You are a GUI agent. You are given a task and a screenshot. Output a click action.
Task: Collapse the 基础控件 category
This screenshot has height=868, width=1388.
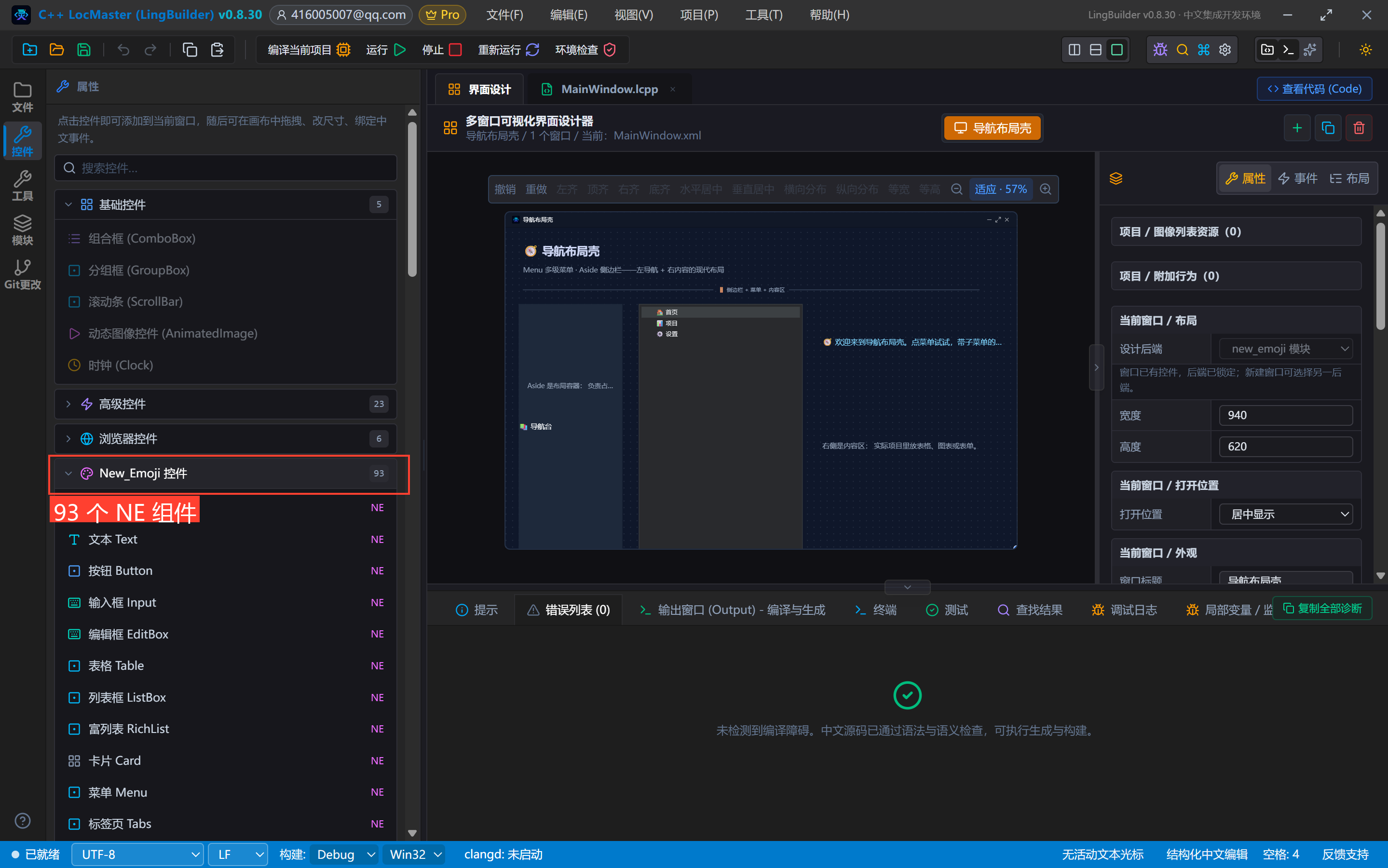[226, 205]
